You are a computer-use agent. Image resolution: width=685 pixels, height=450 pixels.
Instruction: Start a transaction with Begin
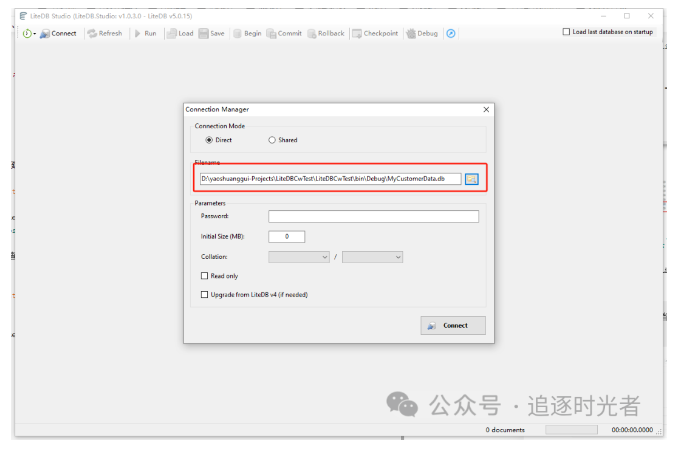pyautogui.click(x=247, y=33)
